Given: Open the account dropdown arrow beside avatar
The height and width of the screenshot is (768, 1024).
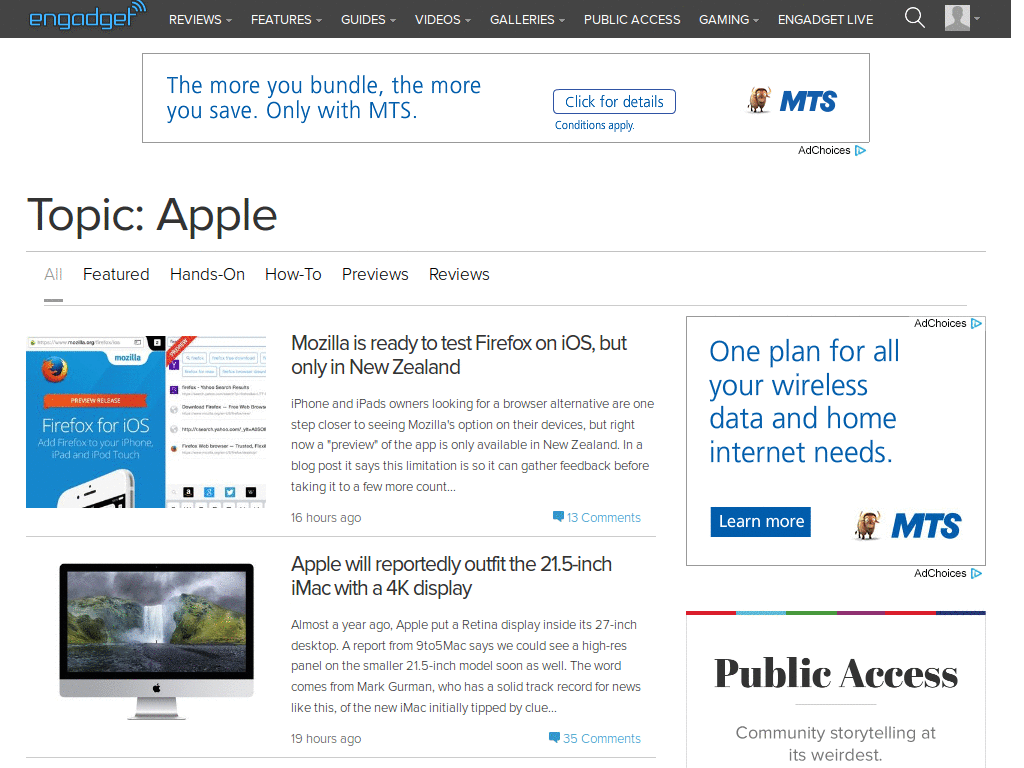Looking at the screenshot, I should click(x=977, y=19).
